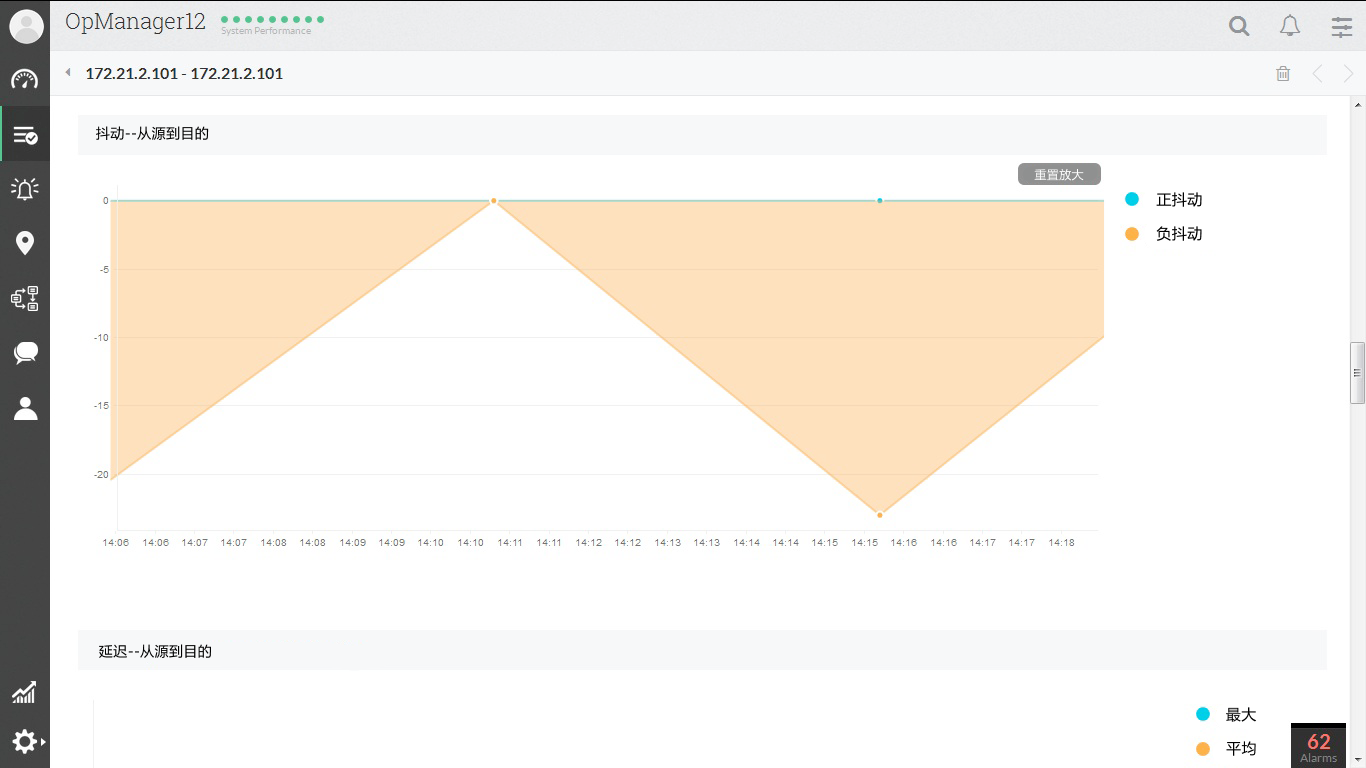Open the user profile avatar
This screenshot has width=1366, height=768.
tap(25, 26)
